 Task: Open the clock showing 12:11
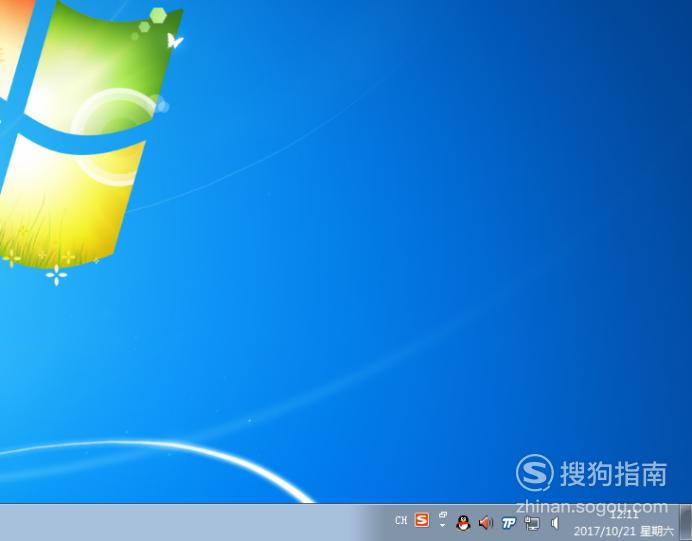coord(624,515)
